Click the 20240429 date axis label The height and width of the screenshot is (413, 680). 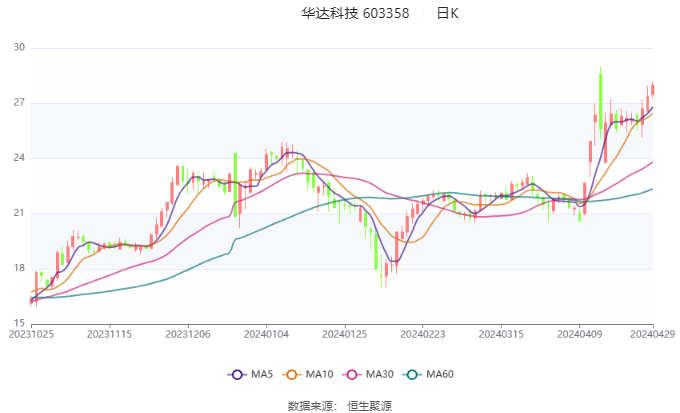click(x=652, y=334)
